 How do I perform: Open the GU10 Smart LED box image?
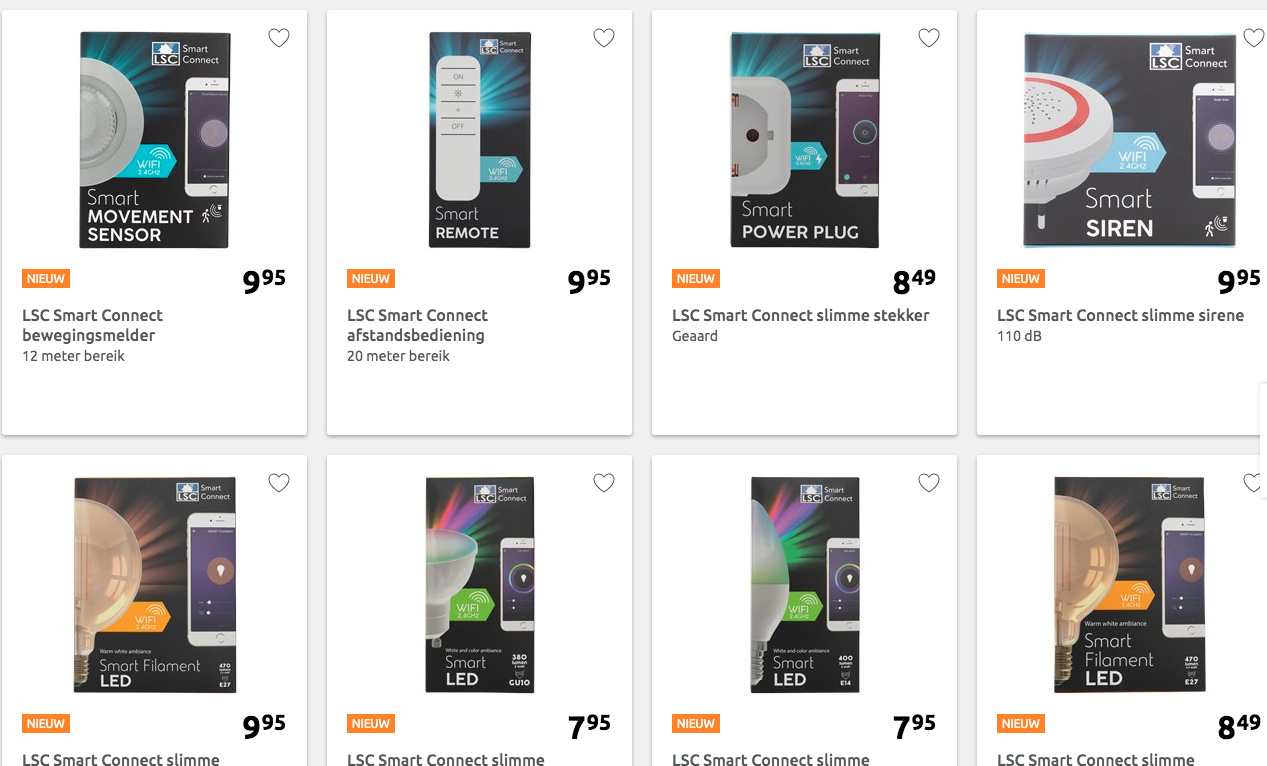click(x=480, y=585)
